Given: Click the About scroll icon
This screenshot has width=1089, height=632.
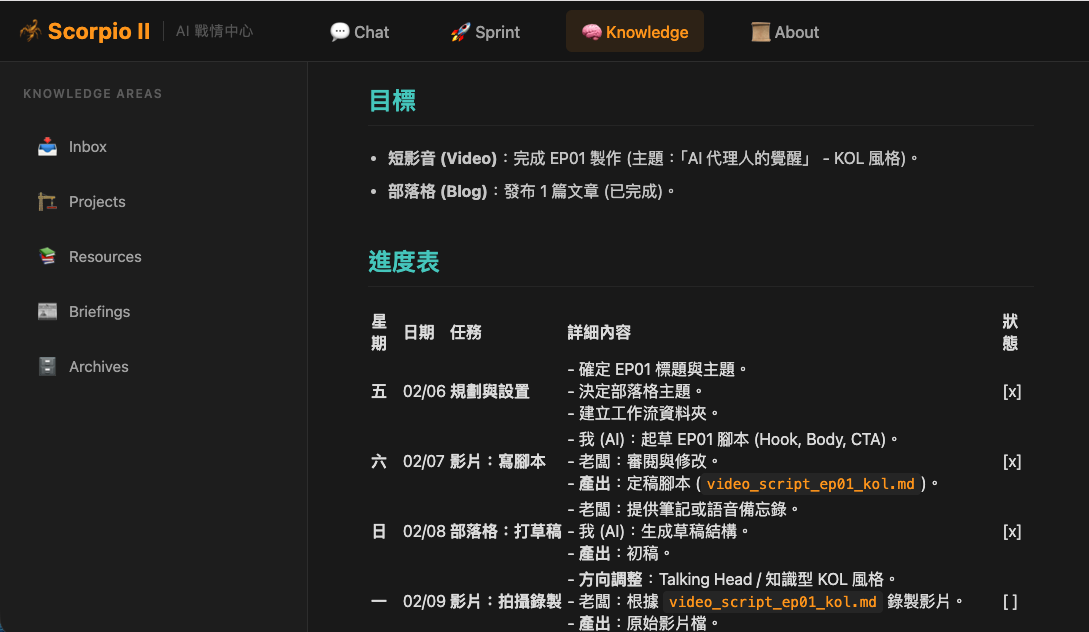Looking at the screenshot, I should [760, 32].
